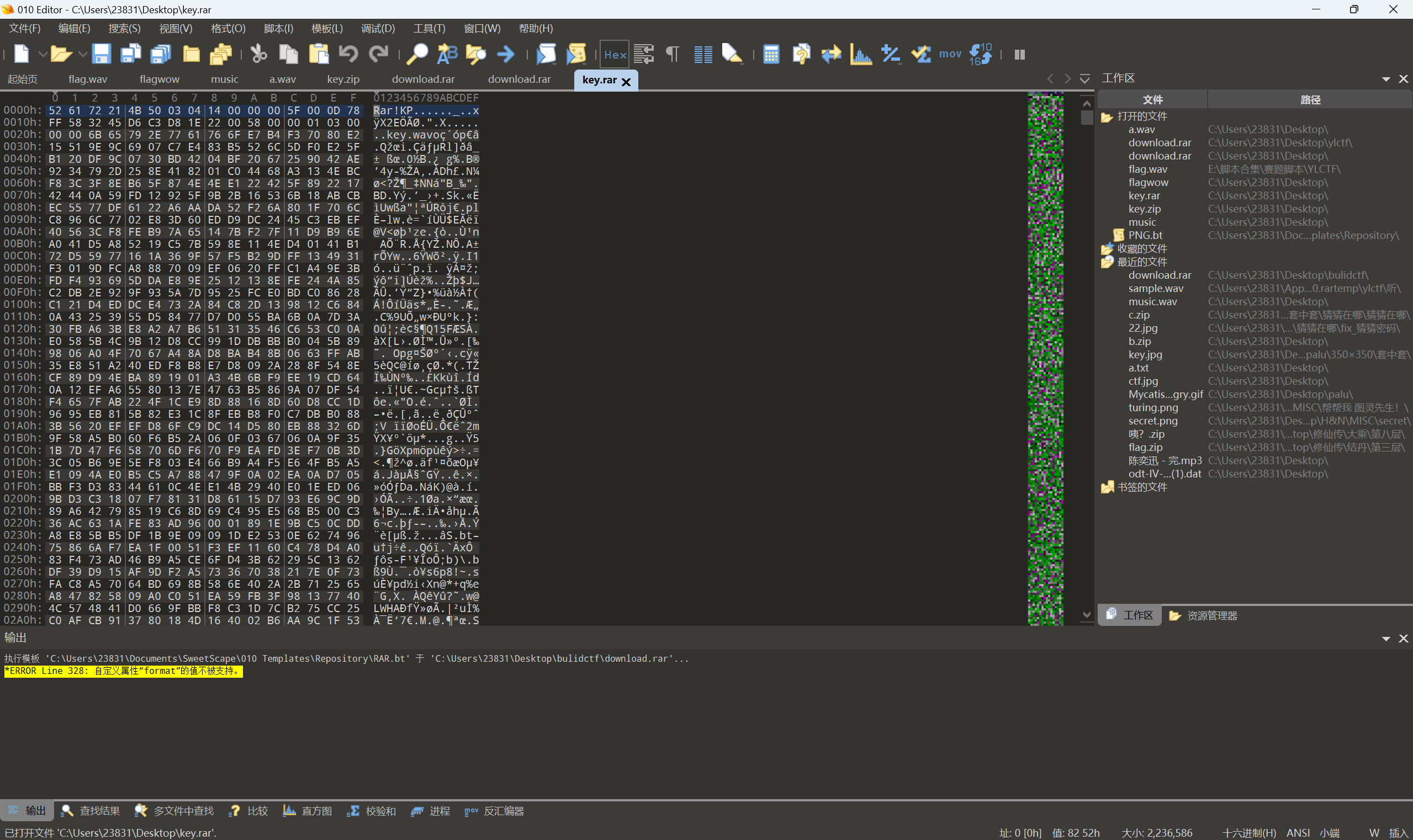This screenshot has height=840, width=1413.
Task: Select turing.png in recent files
Action: (1153, 407)
